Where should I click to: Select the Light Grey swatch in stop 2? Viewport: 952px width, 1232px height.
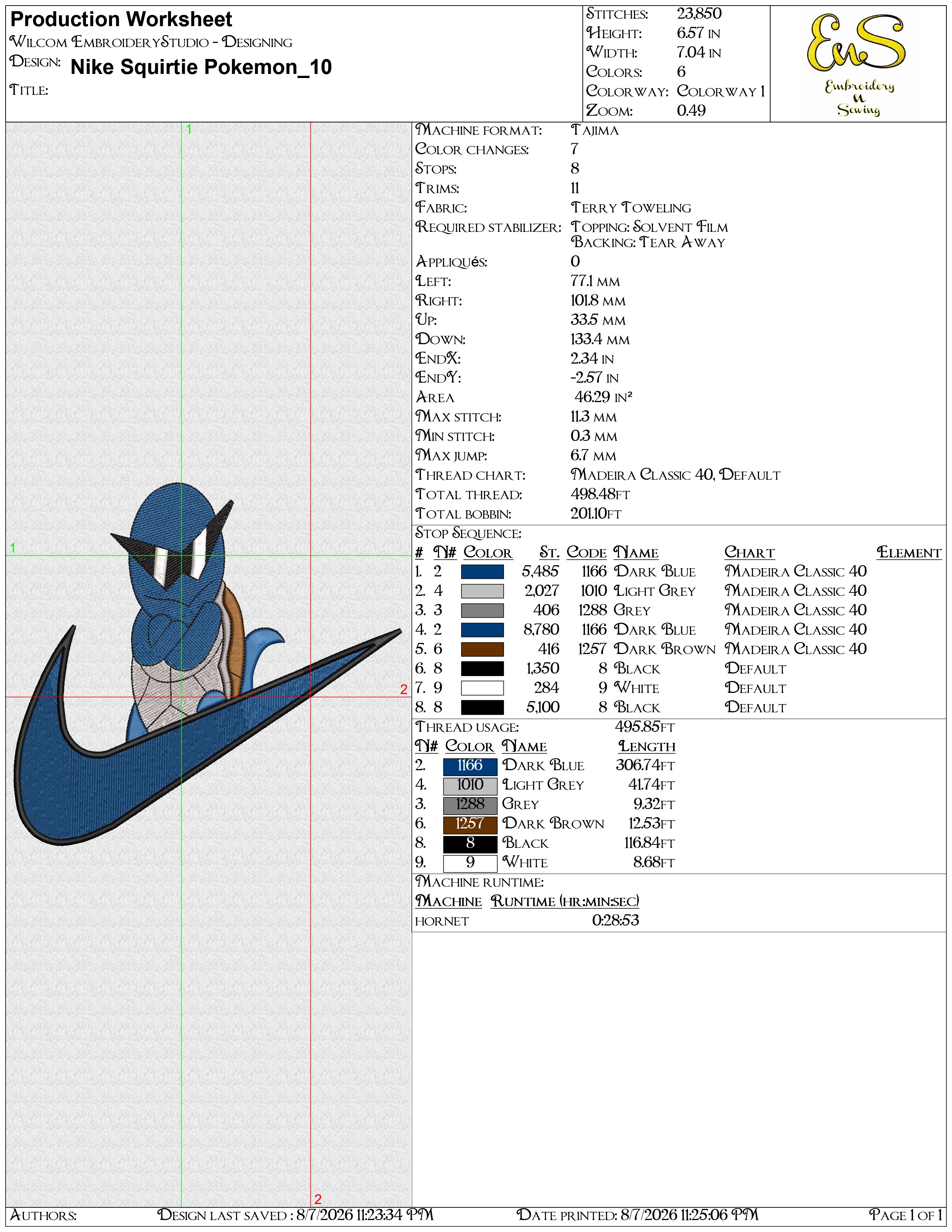[x=482, y=591]
